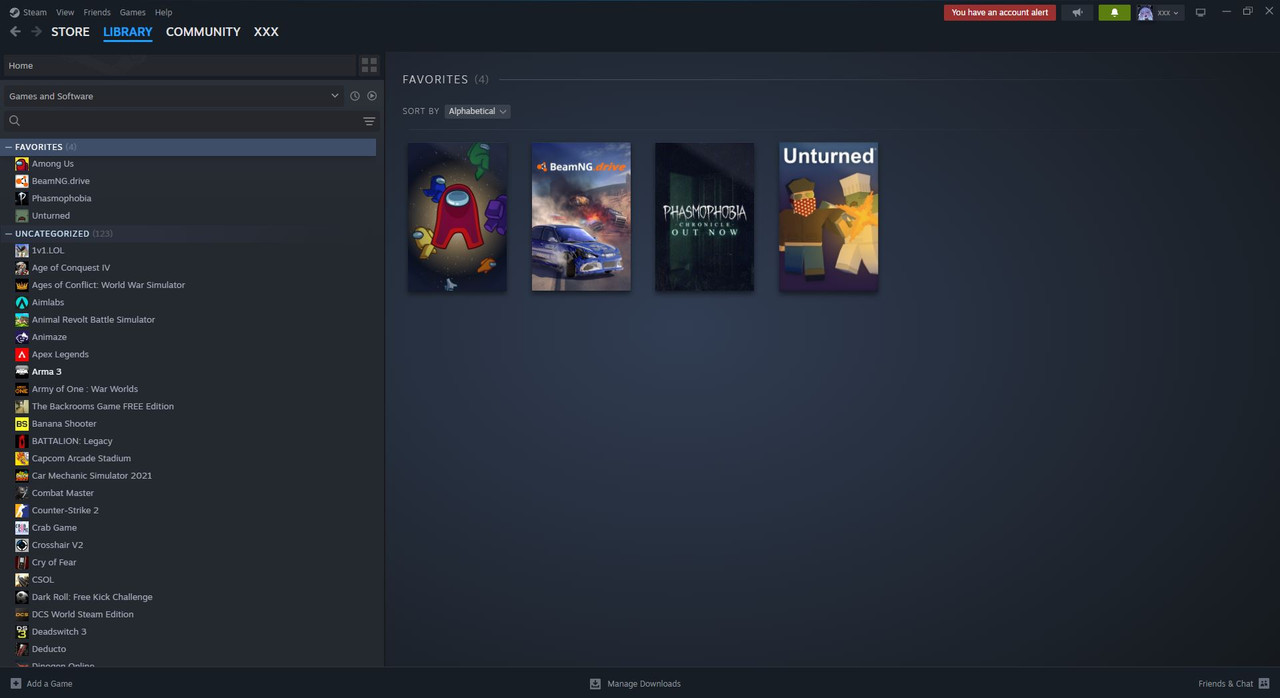This screenshot has width=1280, height=698.
Task: Click the forward navigation arrow
Action: (x=36, y=32)
